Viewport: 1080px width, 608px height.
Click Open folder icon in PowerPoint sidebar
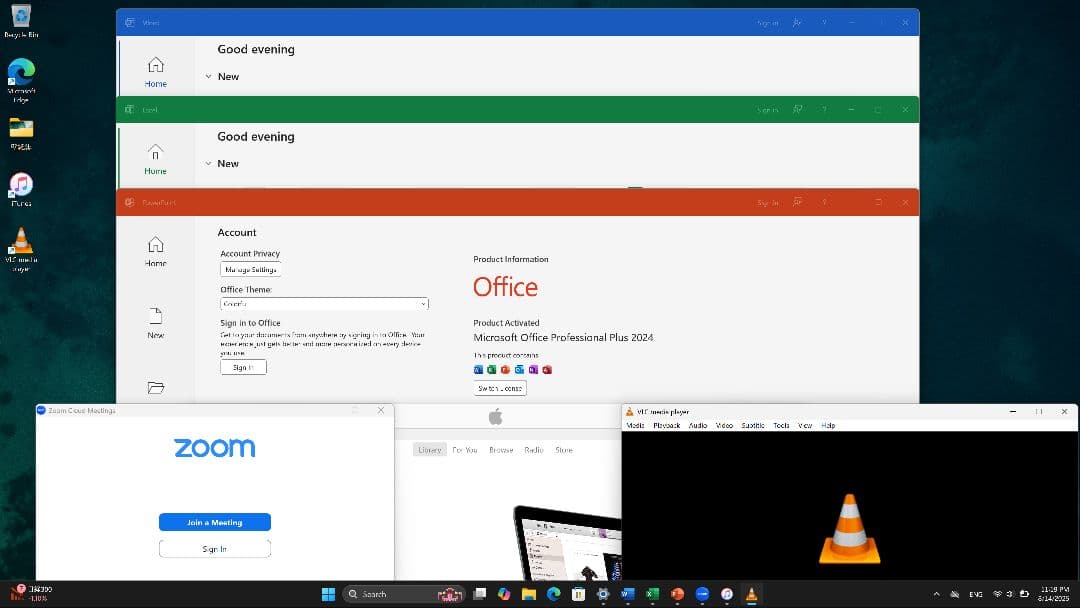pyautogui.click(x=155, y=387)
